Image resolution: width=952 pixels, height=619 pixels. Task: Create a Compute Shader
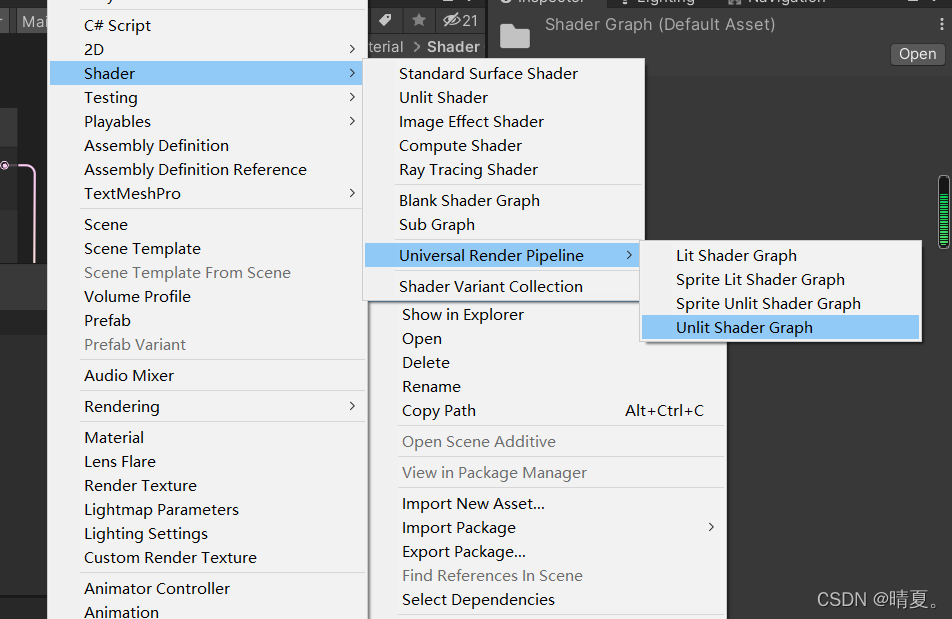(503, 146)
